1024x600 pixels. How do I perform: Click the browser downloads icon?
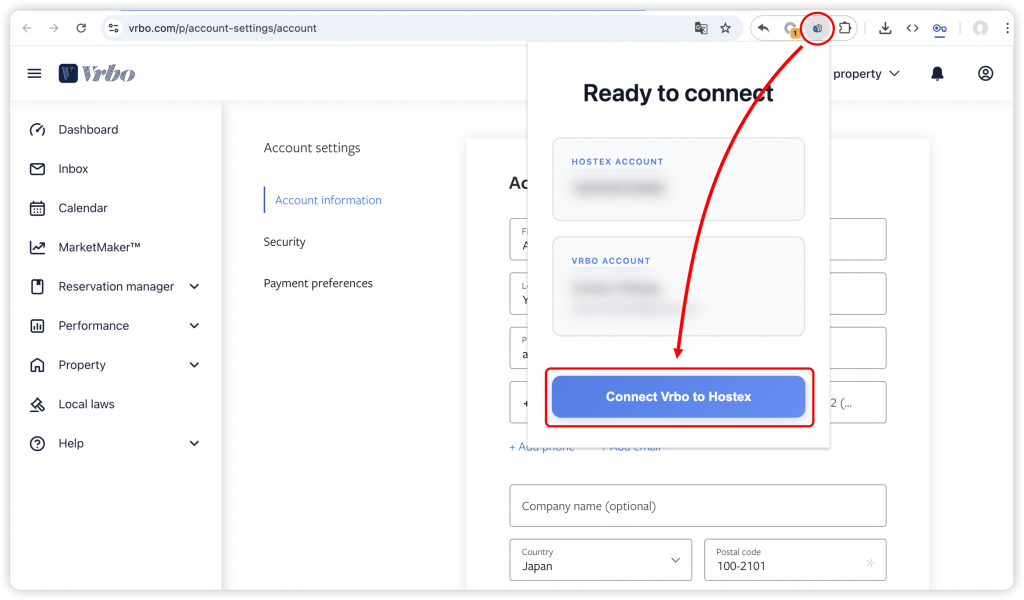(885, 28)
